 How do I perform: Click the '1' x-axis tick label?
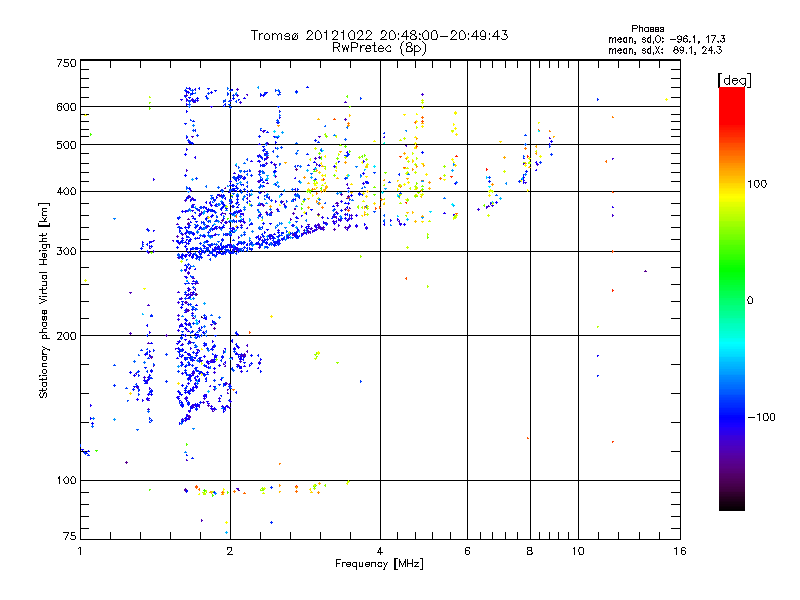point(80,551)
